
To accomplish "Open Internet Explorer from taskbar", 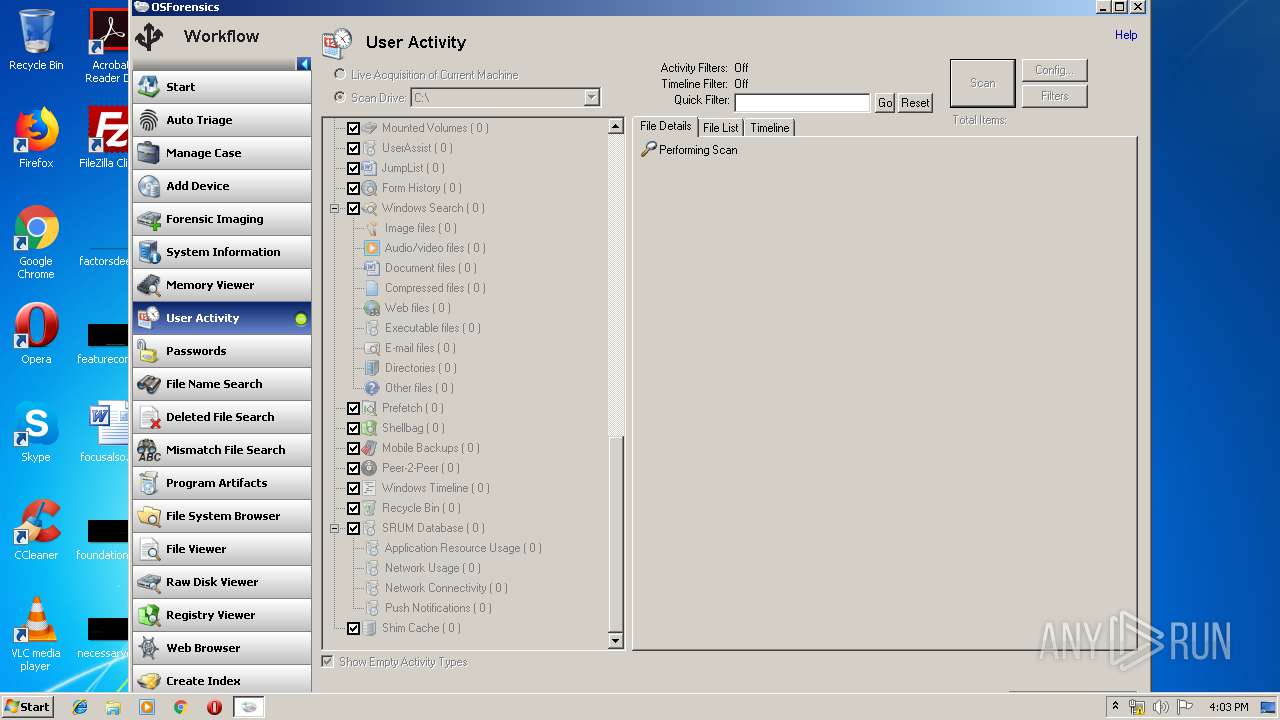I will [x=80, y=707].
